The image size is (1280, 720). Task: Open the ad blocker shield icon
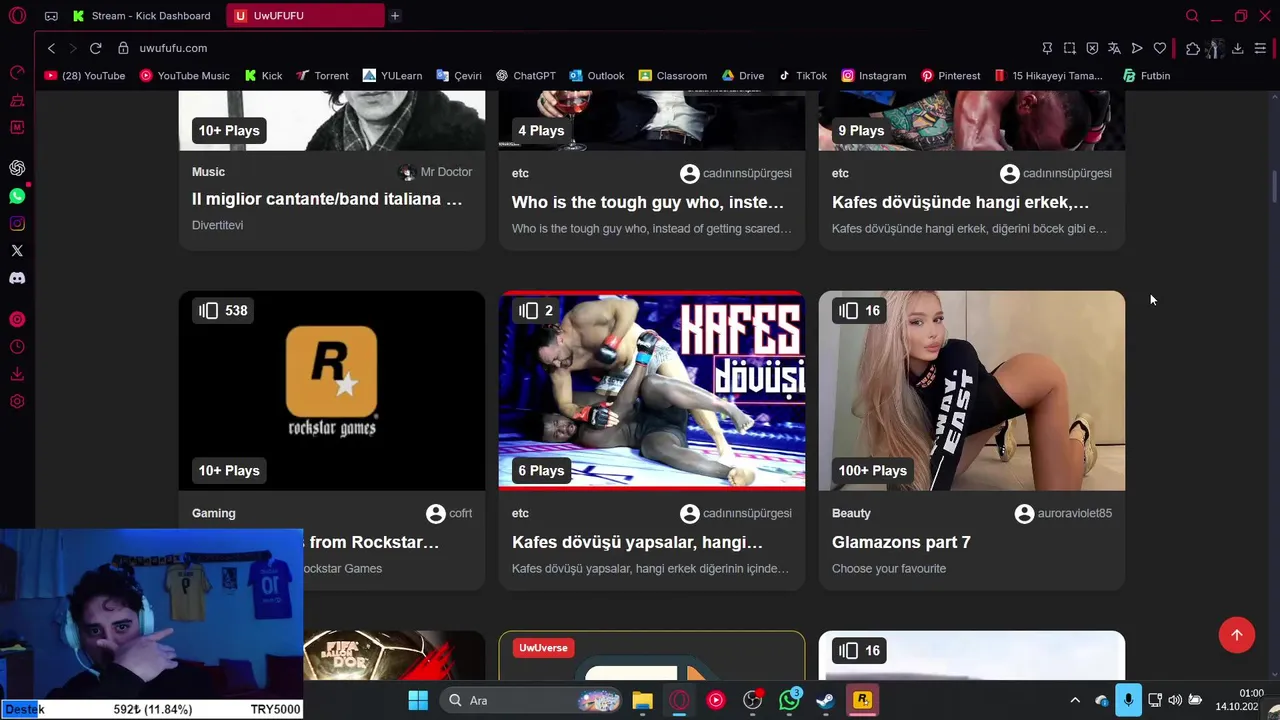pos(1092,48)
